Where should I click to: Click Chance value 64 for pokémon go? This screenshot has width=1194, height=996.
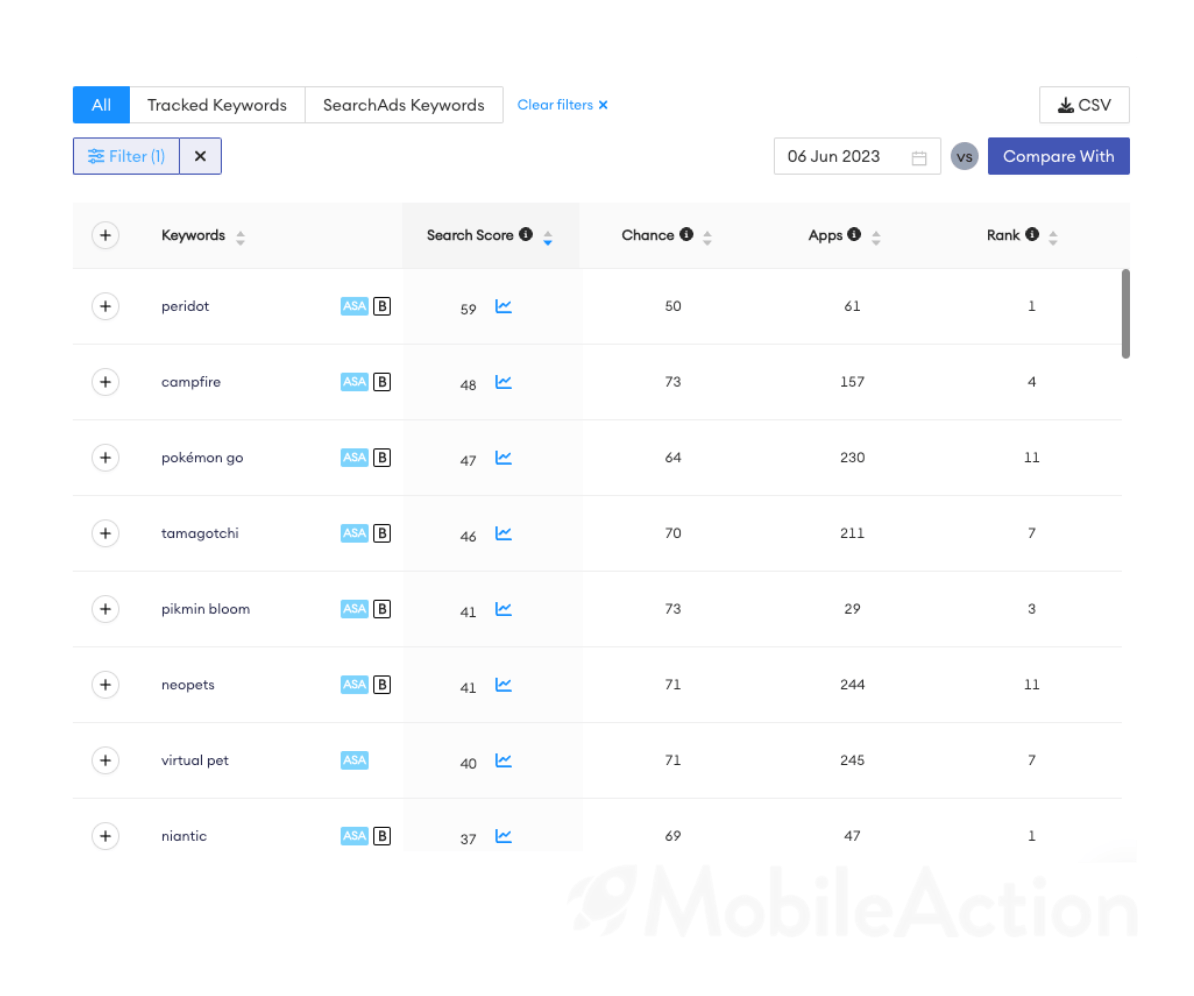coord(673,458)
